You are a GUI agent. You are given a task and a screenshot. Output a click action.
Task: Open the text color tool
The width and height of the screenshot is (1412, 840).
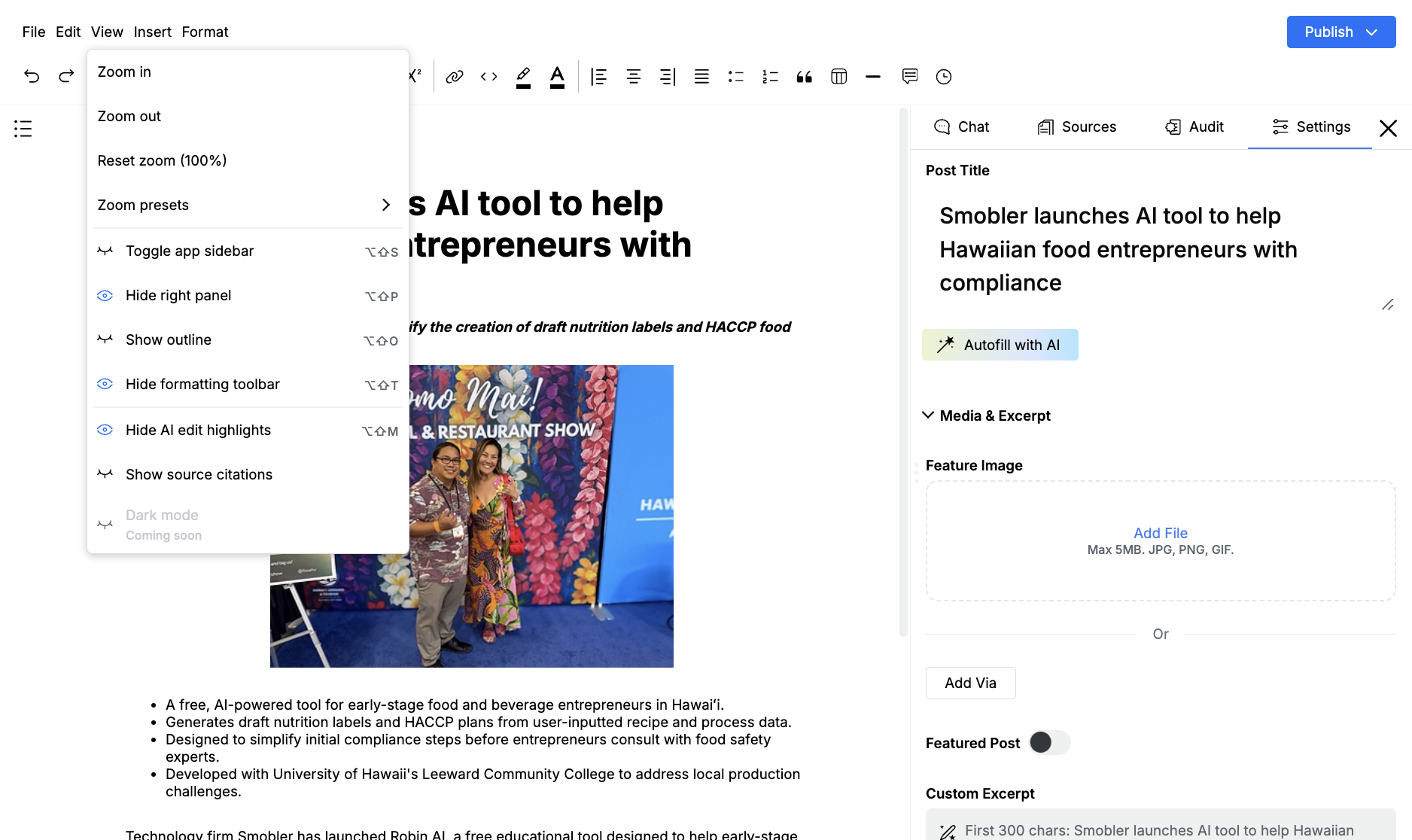pyautogui.click(x=557, y=77)
